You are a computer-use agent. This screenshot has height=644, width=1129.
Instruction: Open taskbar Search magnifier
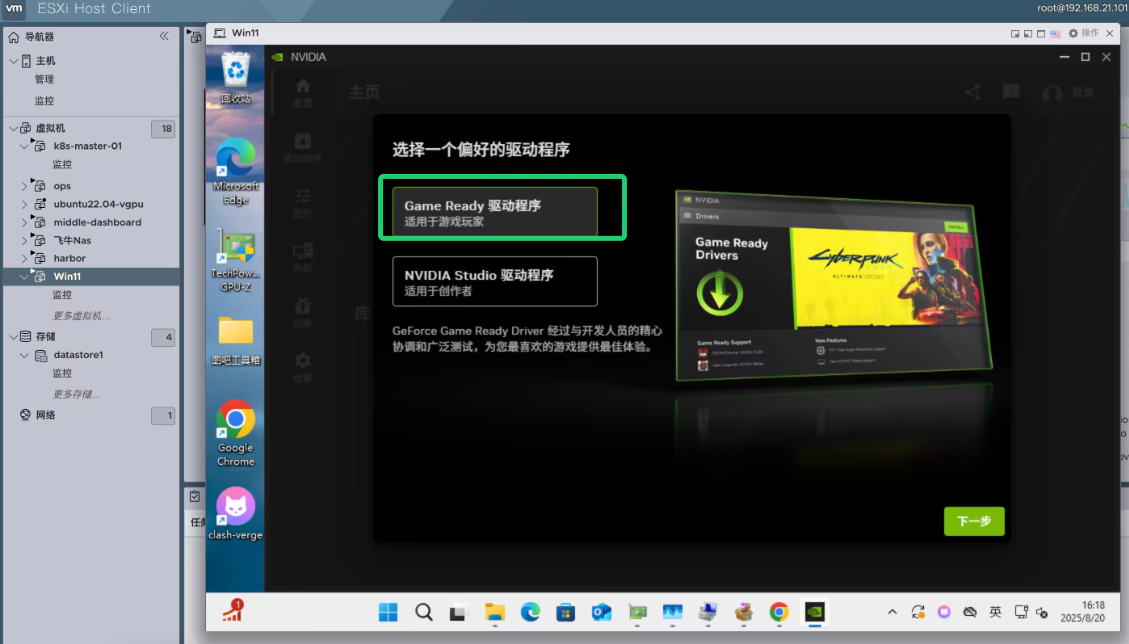pos(423,612)
